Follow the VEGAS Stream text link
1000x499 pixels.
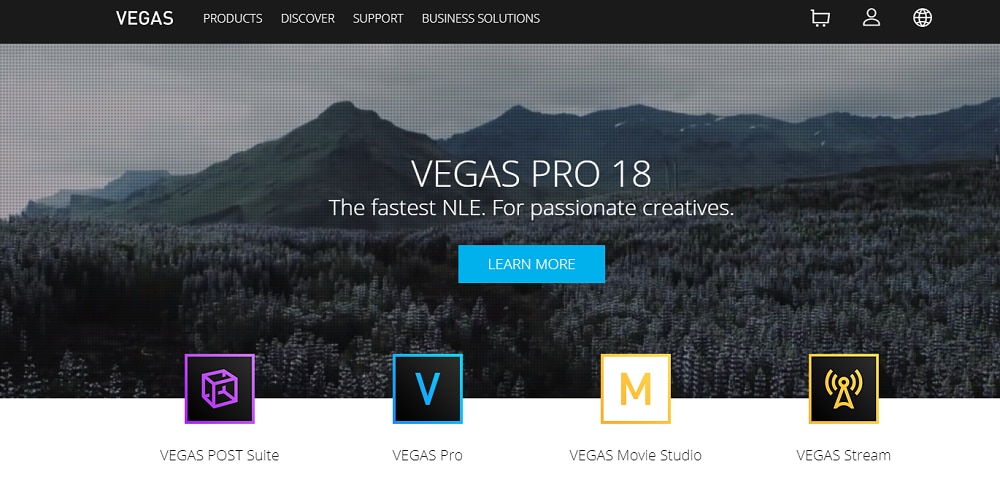(843, 456)
